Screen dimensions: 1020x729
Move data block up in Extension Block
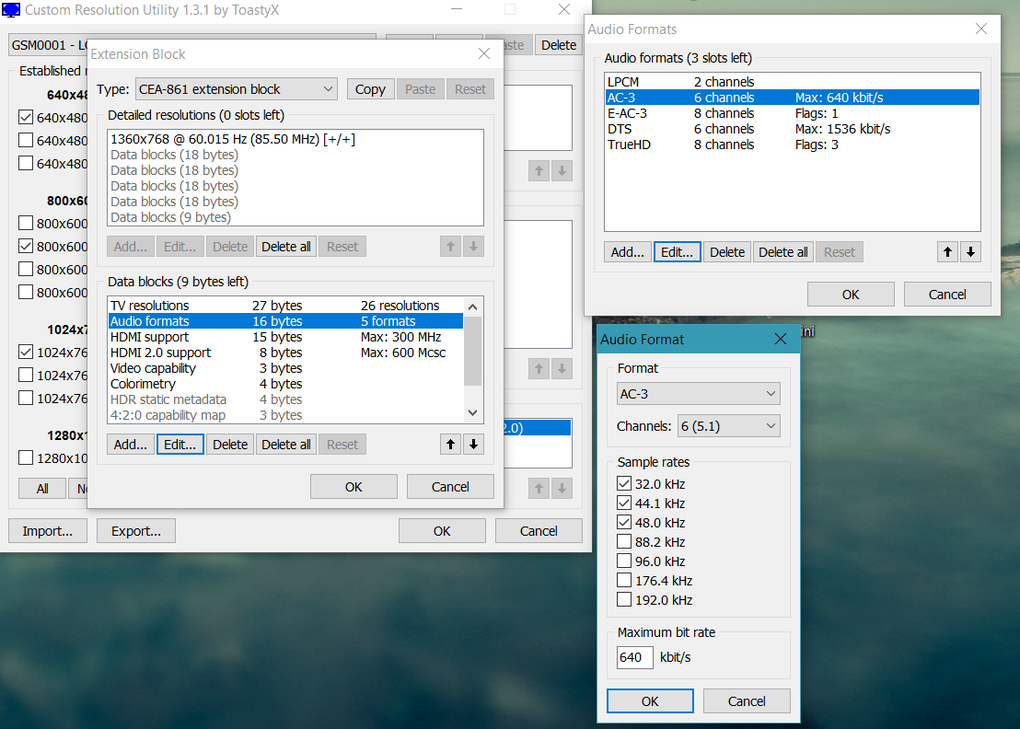[x=450, y=444]
